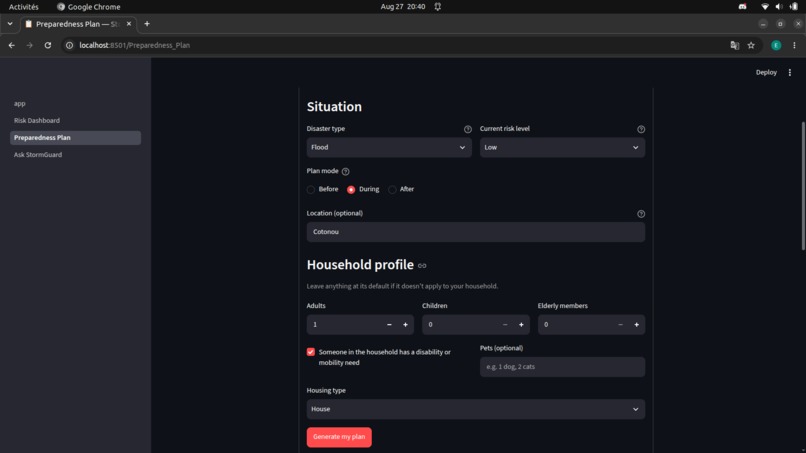Go back using the browser back arrow
The image size is (806, 453).
coord(11,45)
